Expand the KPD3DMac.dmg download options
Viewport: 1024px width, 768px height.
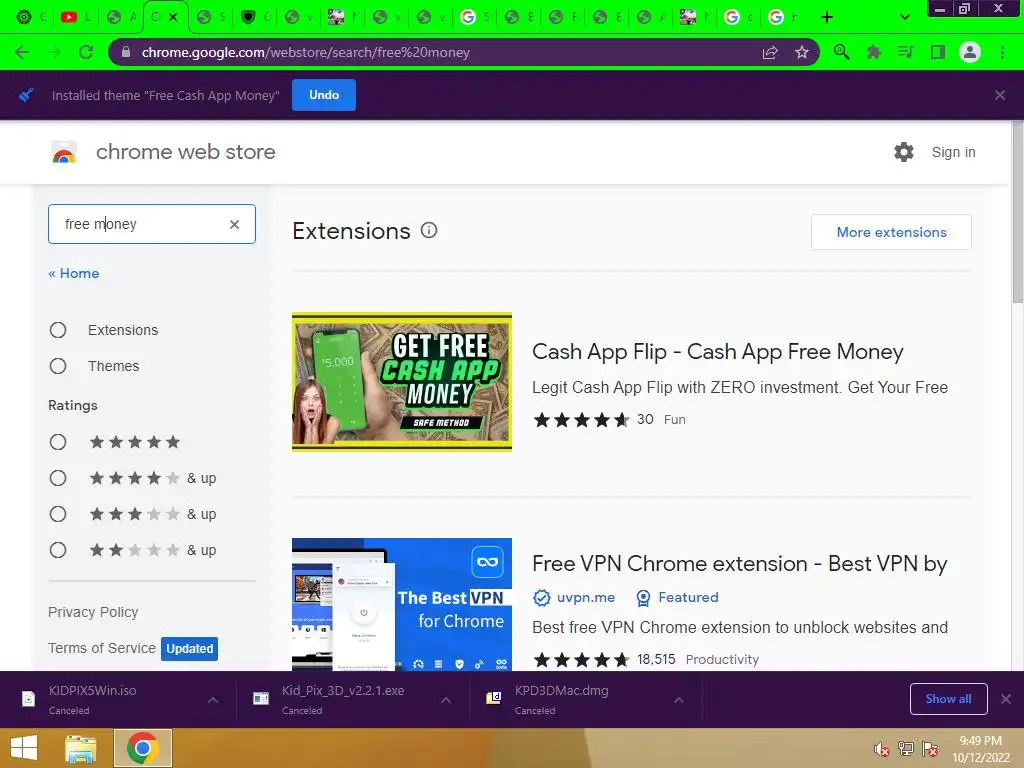679,699
